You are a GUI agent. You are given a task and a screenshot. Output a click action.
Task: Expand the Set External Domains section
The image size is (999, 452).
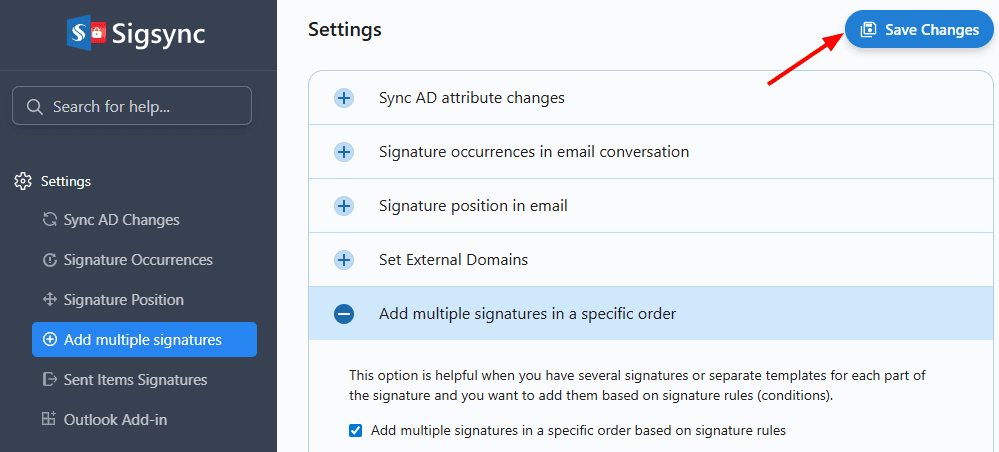(344, 260)
